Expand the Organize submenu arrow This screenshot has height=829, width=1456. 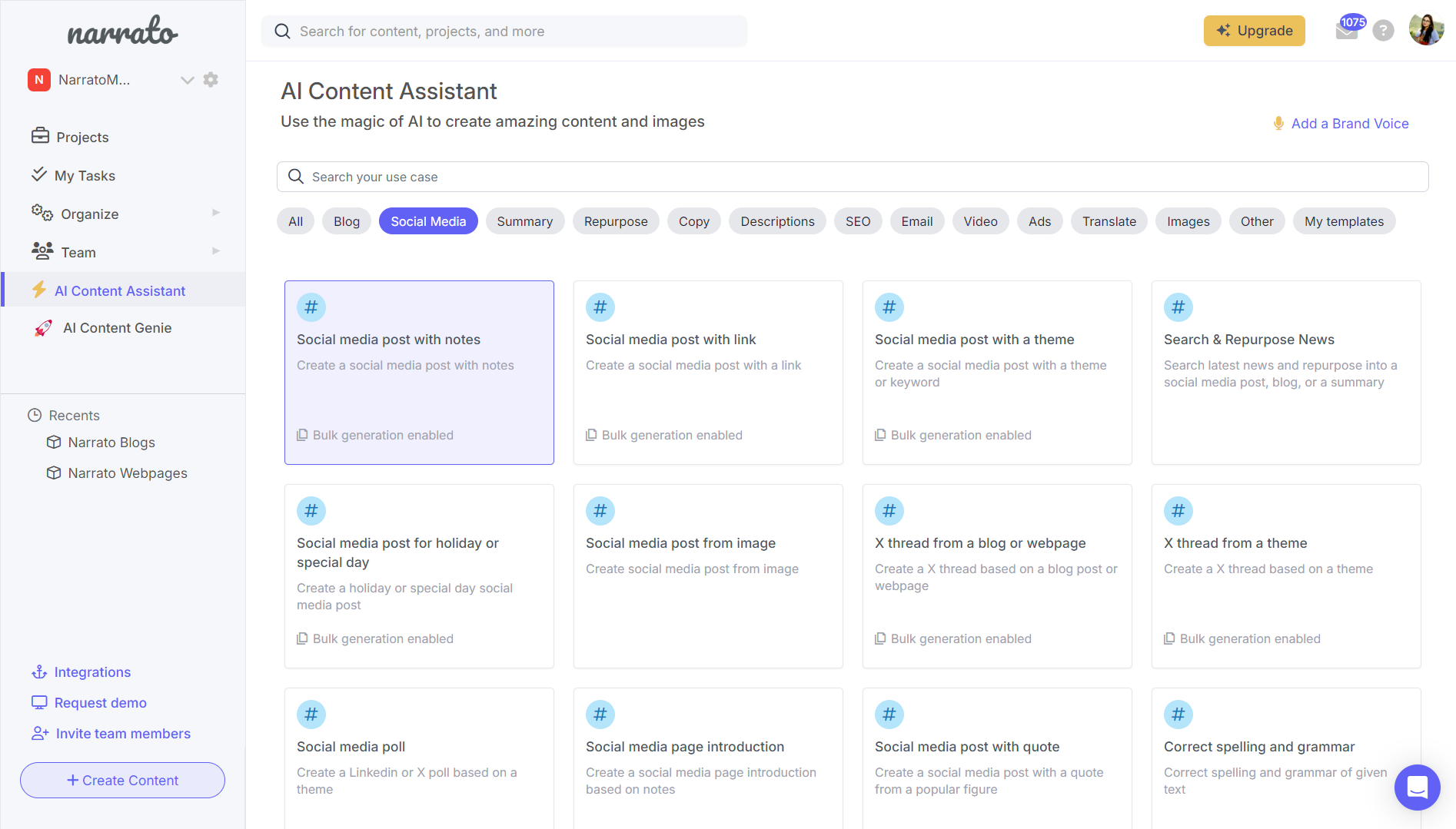(216, 213)
